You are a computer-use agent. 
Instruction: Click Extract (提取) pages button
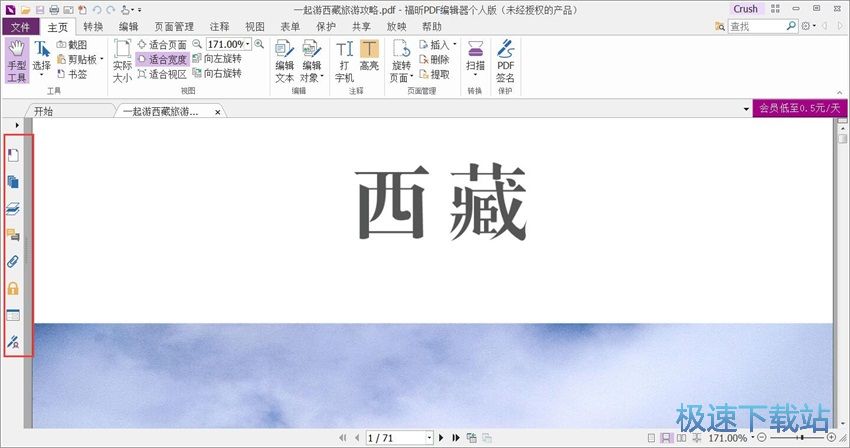pyautogui.click(x=434, y=74)
